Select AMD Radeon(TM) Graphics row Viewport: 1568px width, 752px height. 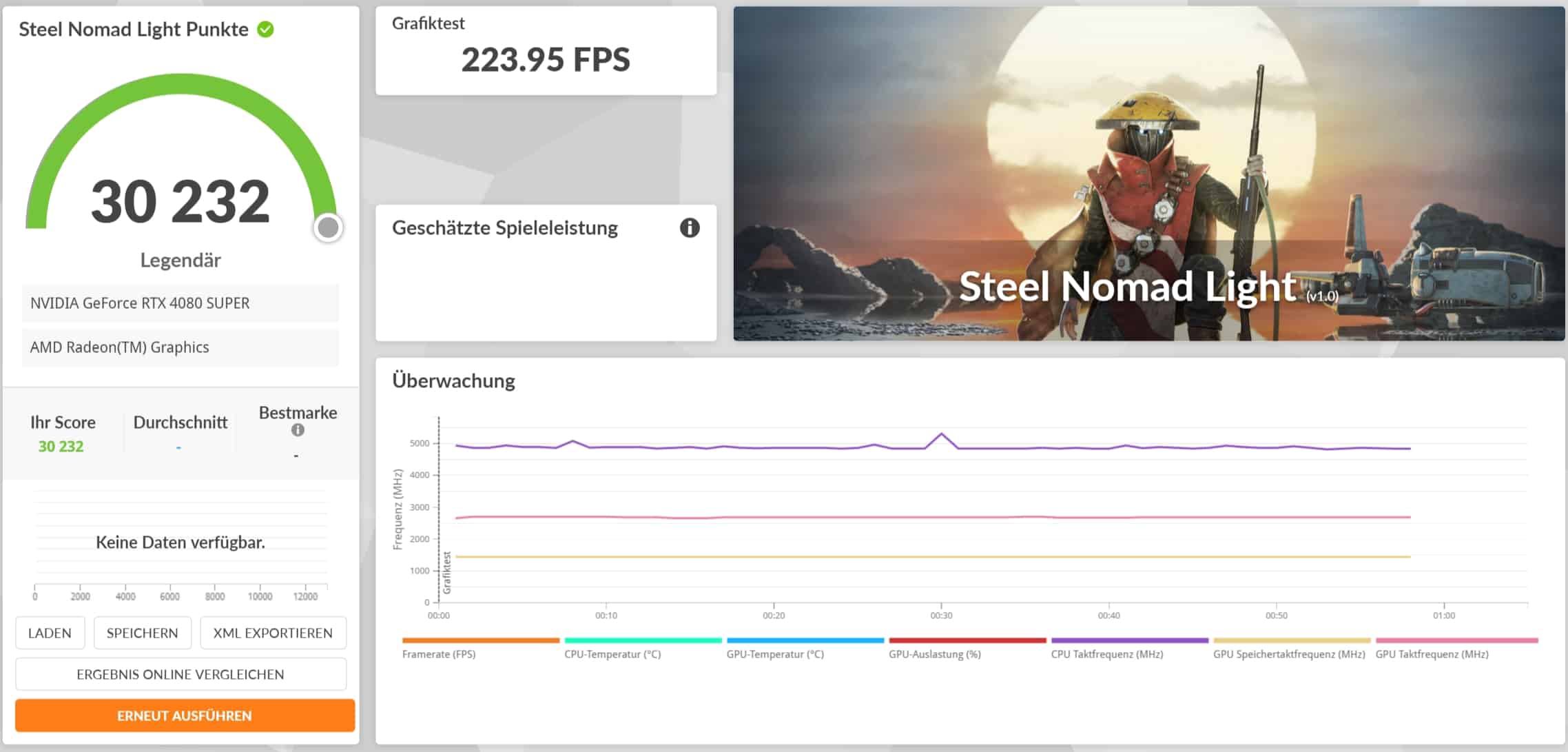click(x=180, y=347)
